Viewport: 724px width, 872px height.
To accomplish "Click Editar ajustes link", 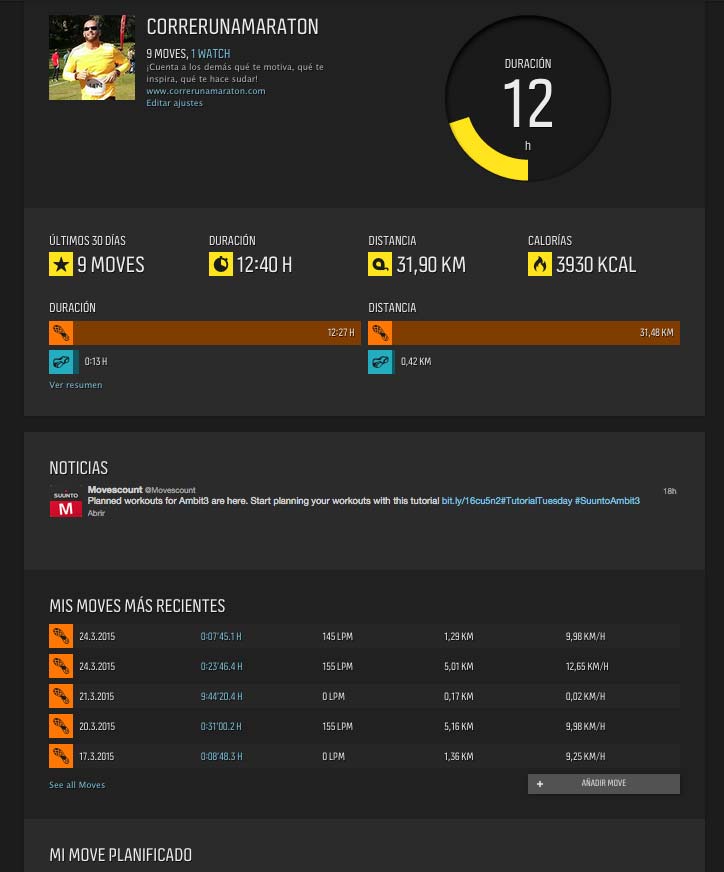I will click(x=175, y=103).
